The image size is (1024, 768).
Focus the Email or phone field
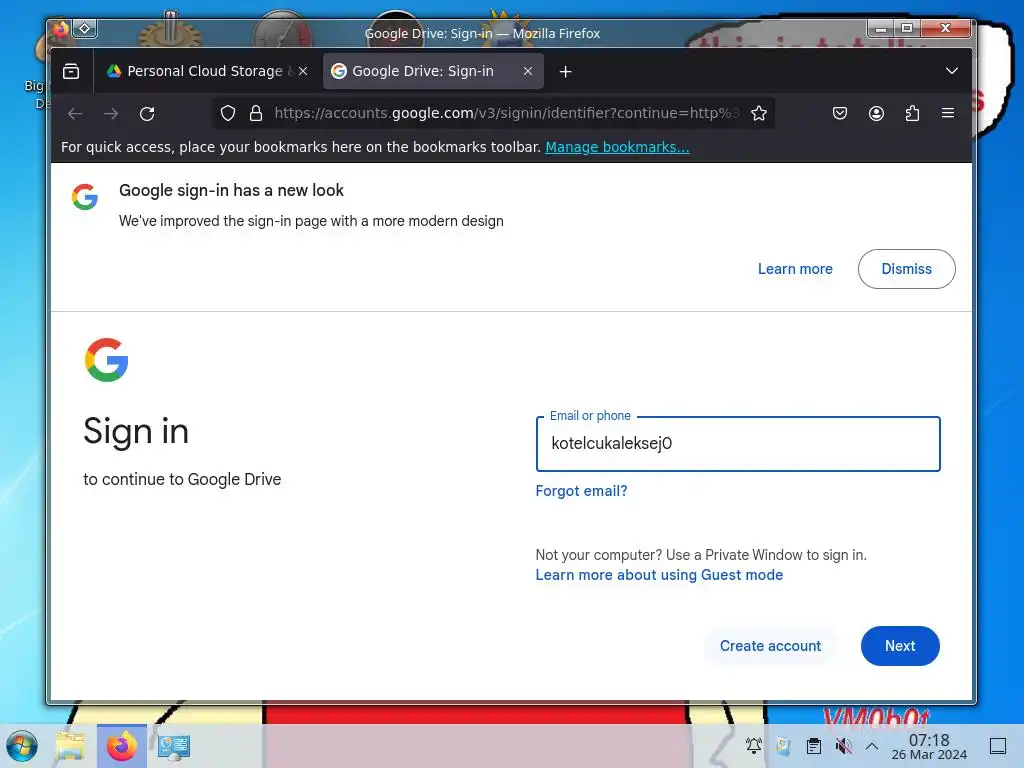tap(738, 443)
